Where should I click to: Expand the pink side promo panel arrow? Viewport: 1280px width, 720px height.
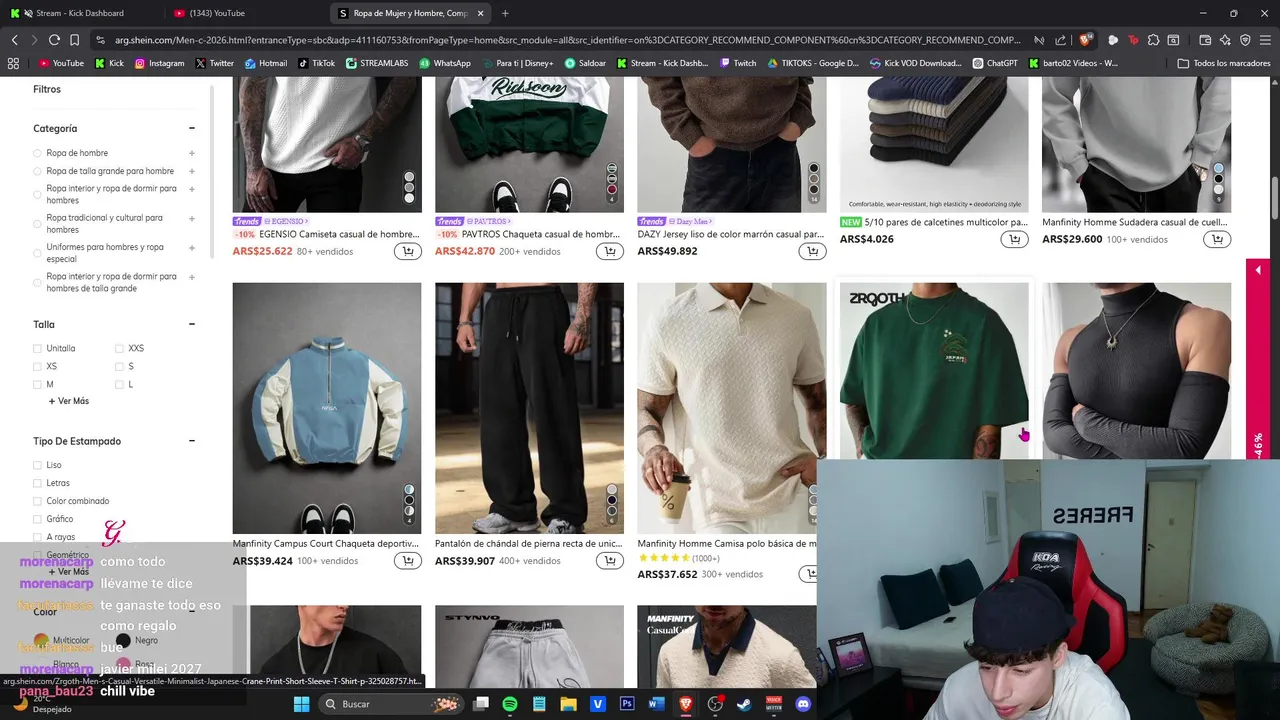pyautogui.click(x=1258, y=270)
